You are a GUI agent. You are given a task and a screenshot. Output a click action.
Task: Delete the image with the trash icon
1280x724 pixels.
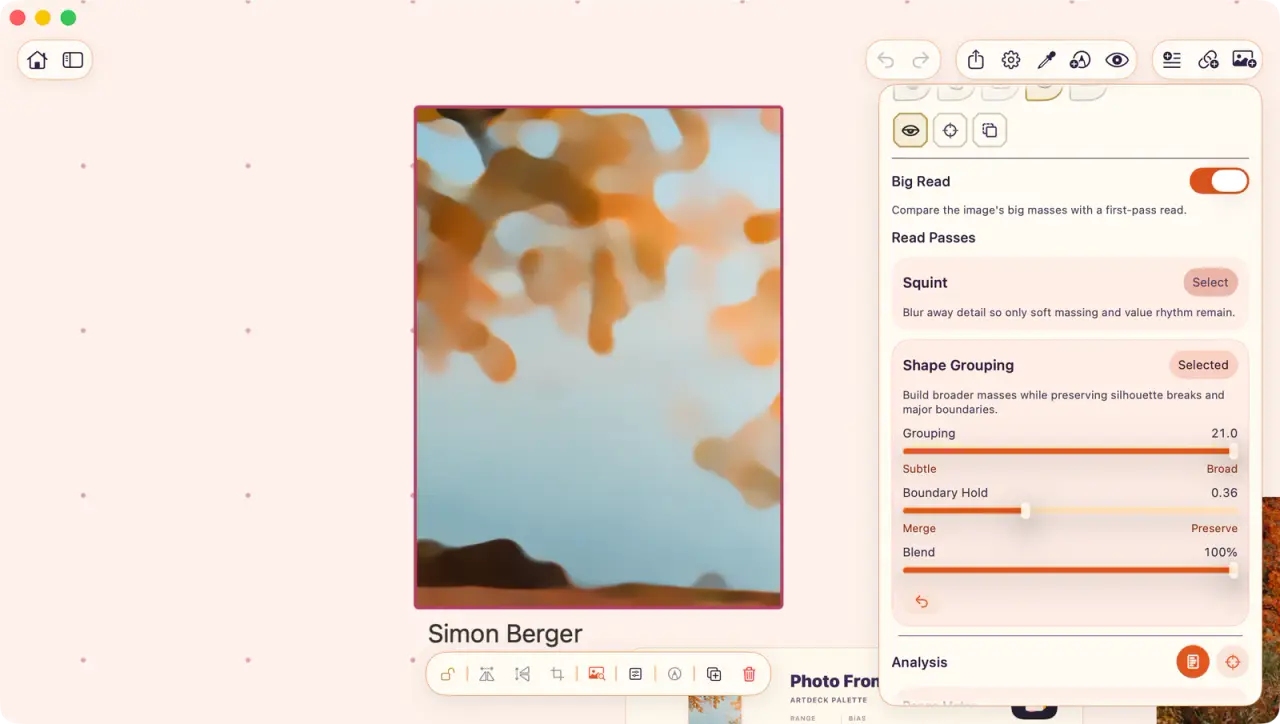(x=749, y=674)
